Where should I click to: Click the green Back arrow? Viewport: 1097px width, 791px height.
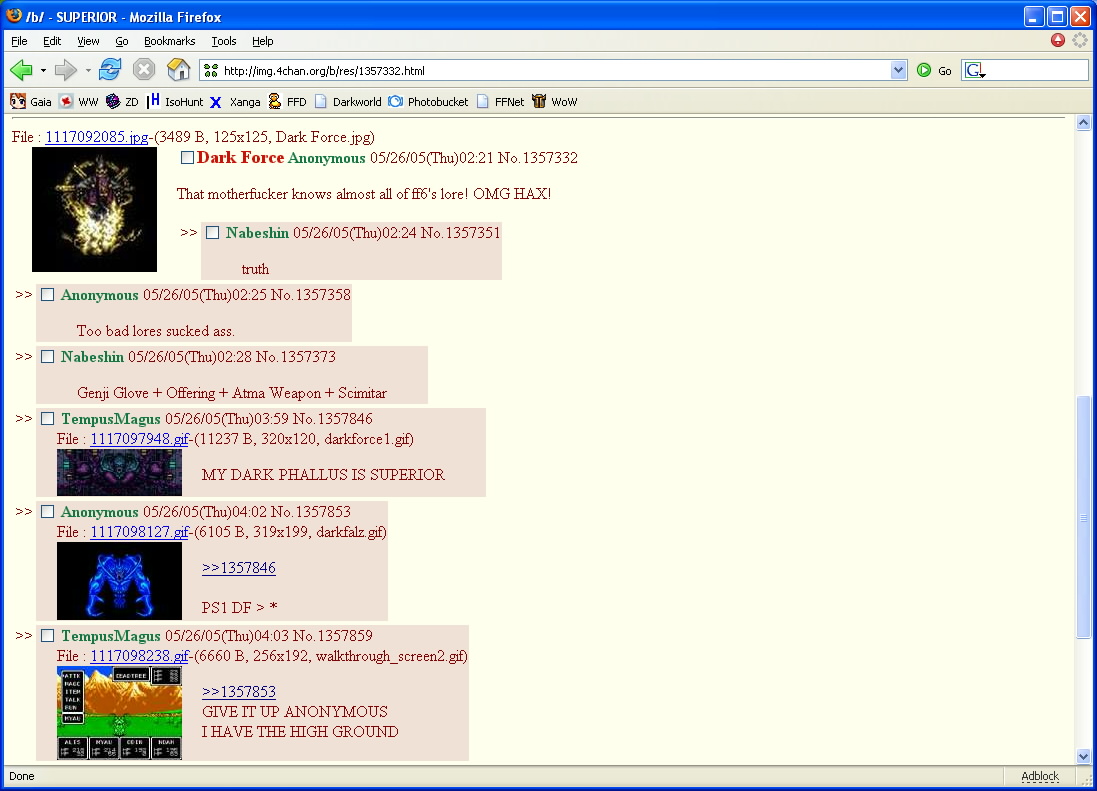[x=21, y=70]
